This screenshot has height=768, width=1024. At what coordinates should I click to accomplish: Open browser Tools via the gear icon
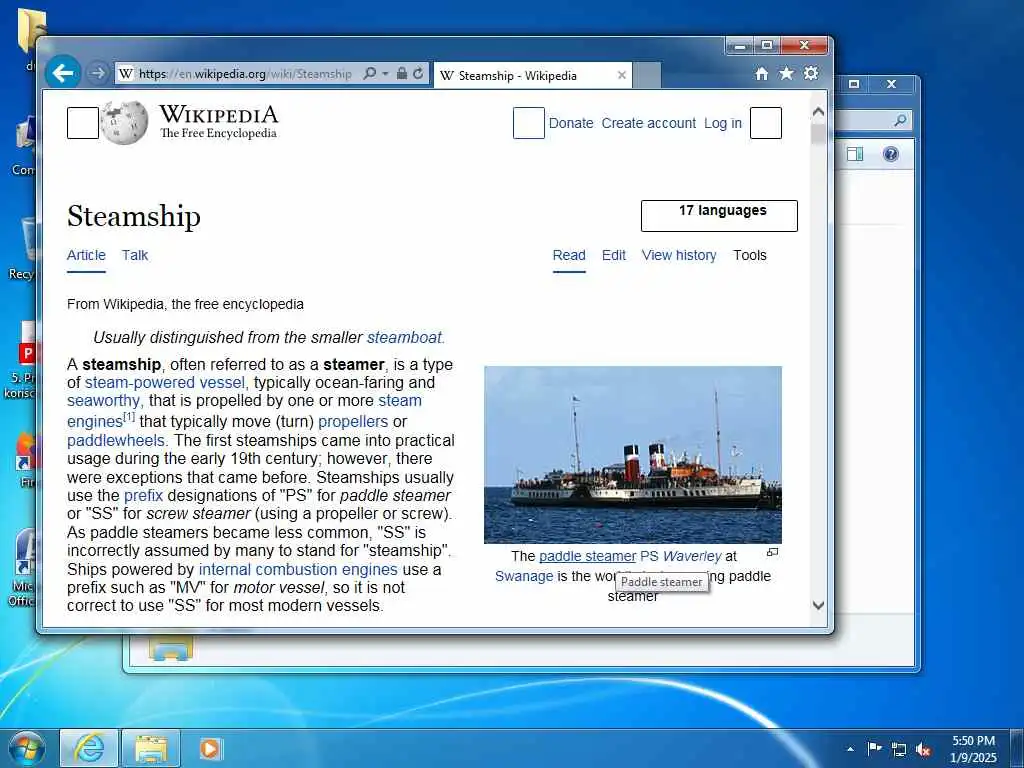point(811,73)
